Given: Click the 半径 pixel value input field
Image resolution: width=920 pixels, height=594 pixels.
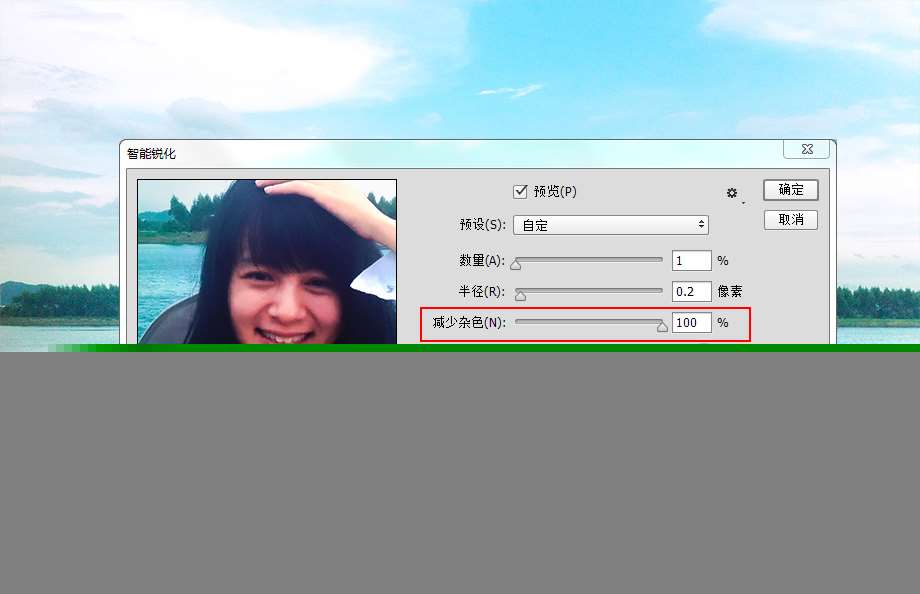Looking at the screenshot, I should point(691,291).
